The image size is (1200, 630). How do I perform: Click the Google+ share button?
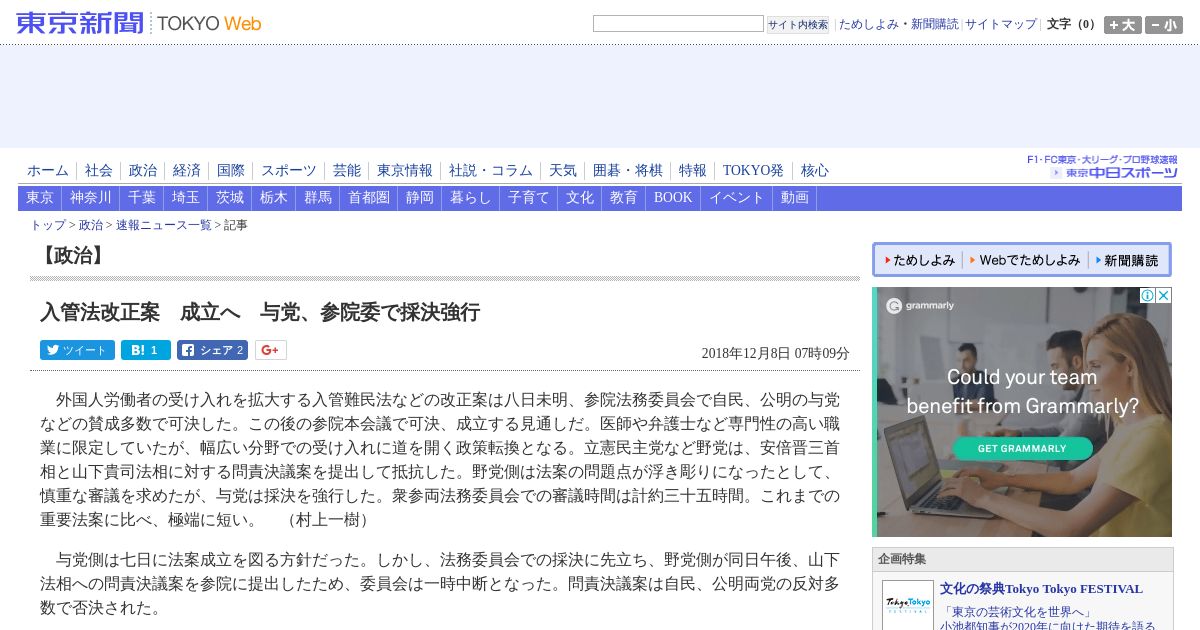(x=271, y=350)
